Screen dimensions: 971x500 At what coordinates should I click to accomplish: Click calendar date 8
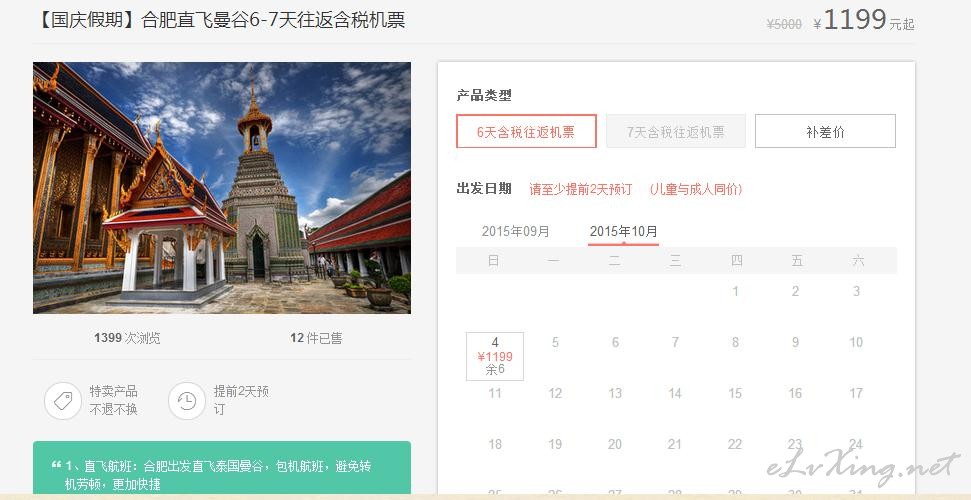click(x=735, y=342)
